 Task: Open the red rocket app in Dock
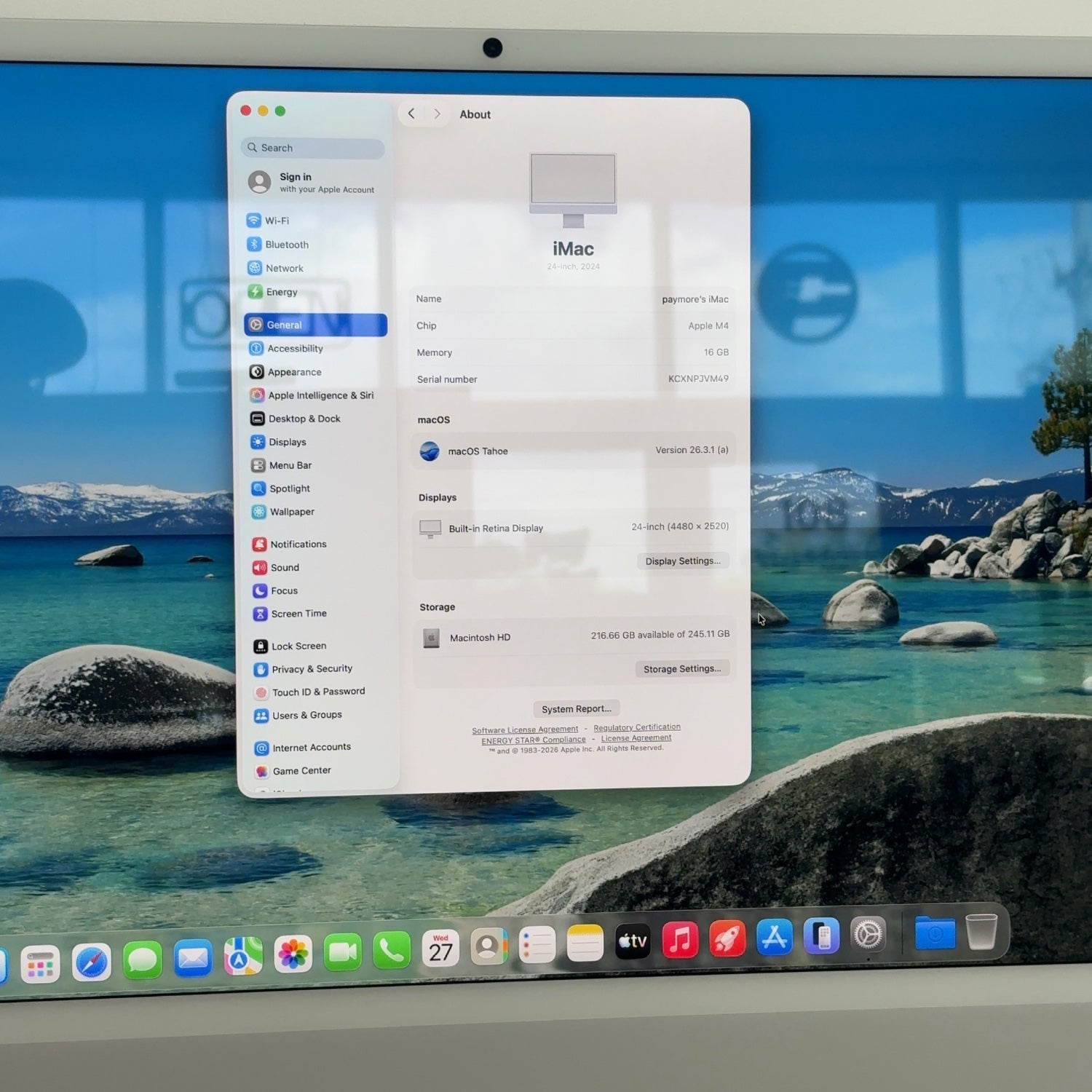pyautogui.click(x=727, y=938)
